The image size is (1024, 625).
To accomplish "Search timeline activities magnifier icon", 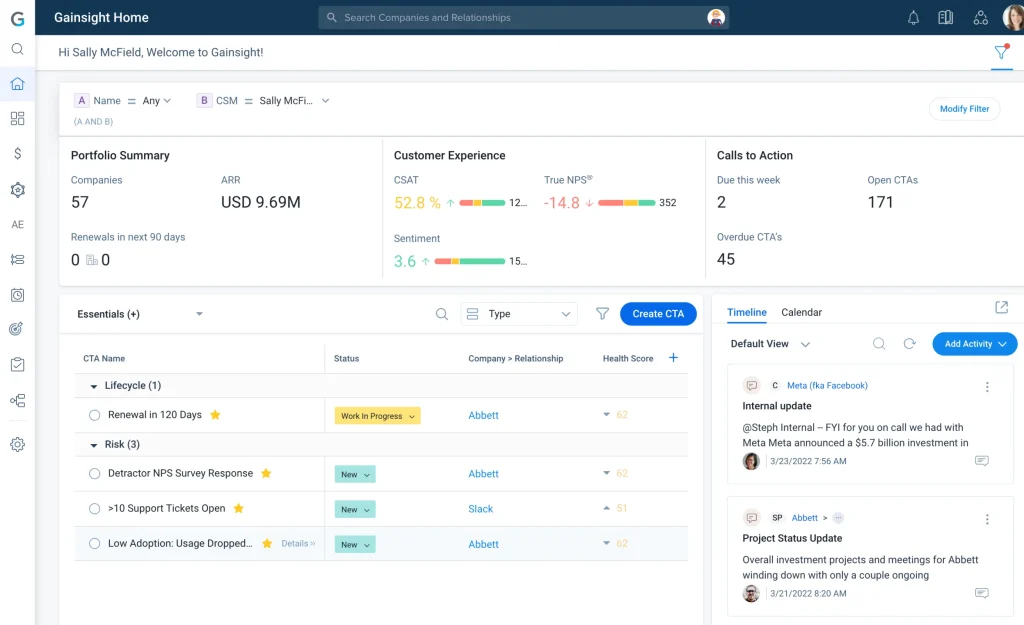I will click(879, 344).
